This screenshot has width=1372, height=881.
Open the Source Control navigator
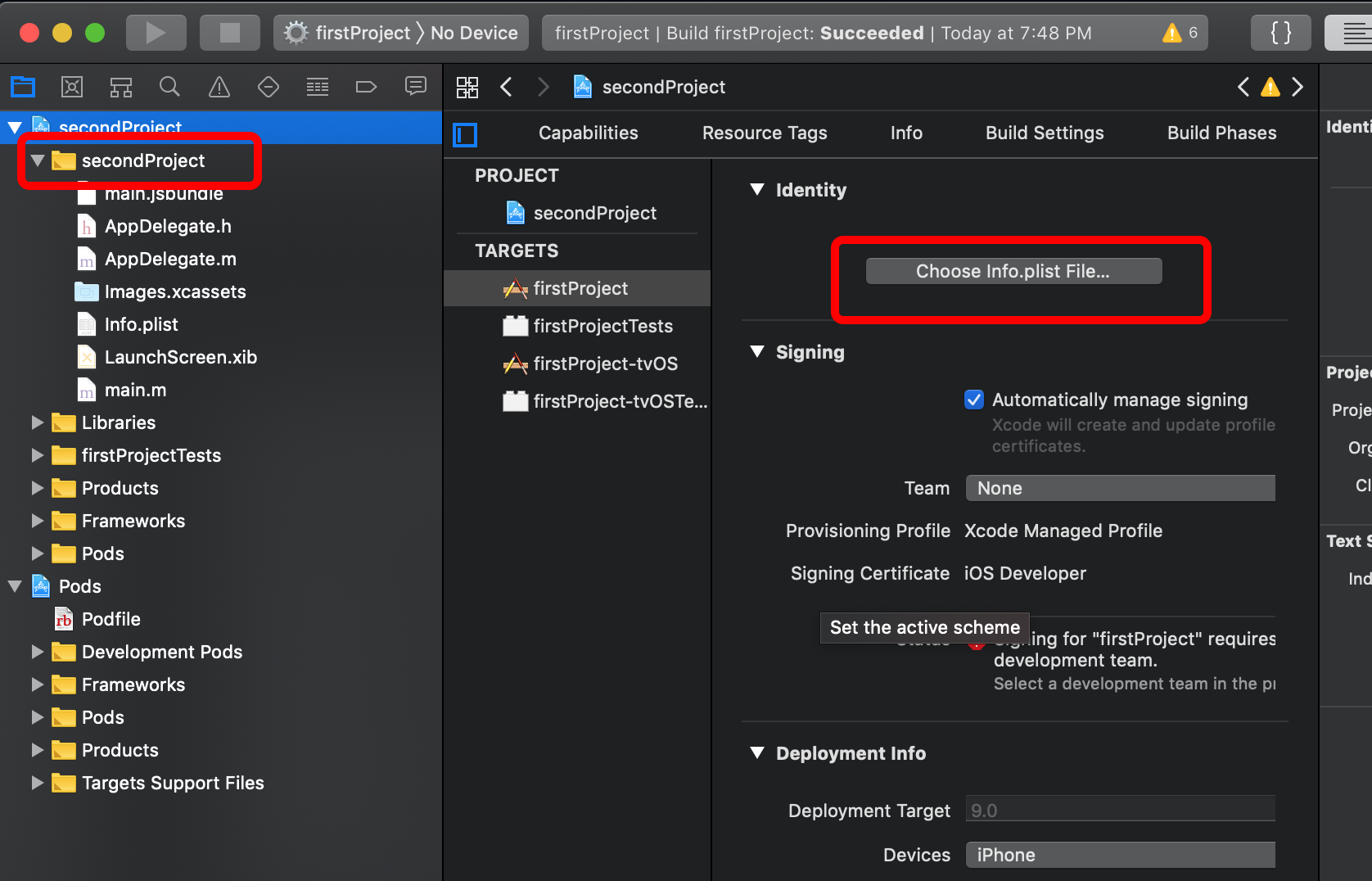tap(72, 87)
